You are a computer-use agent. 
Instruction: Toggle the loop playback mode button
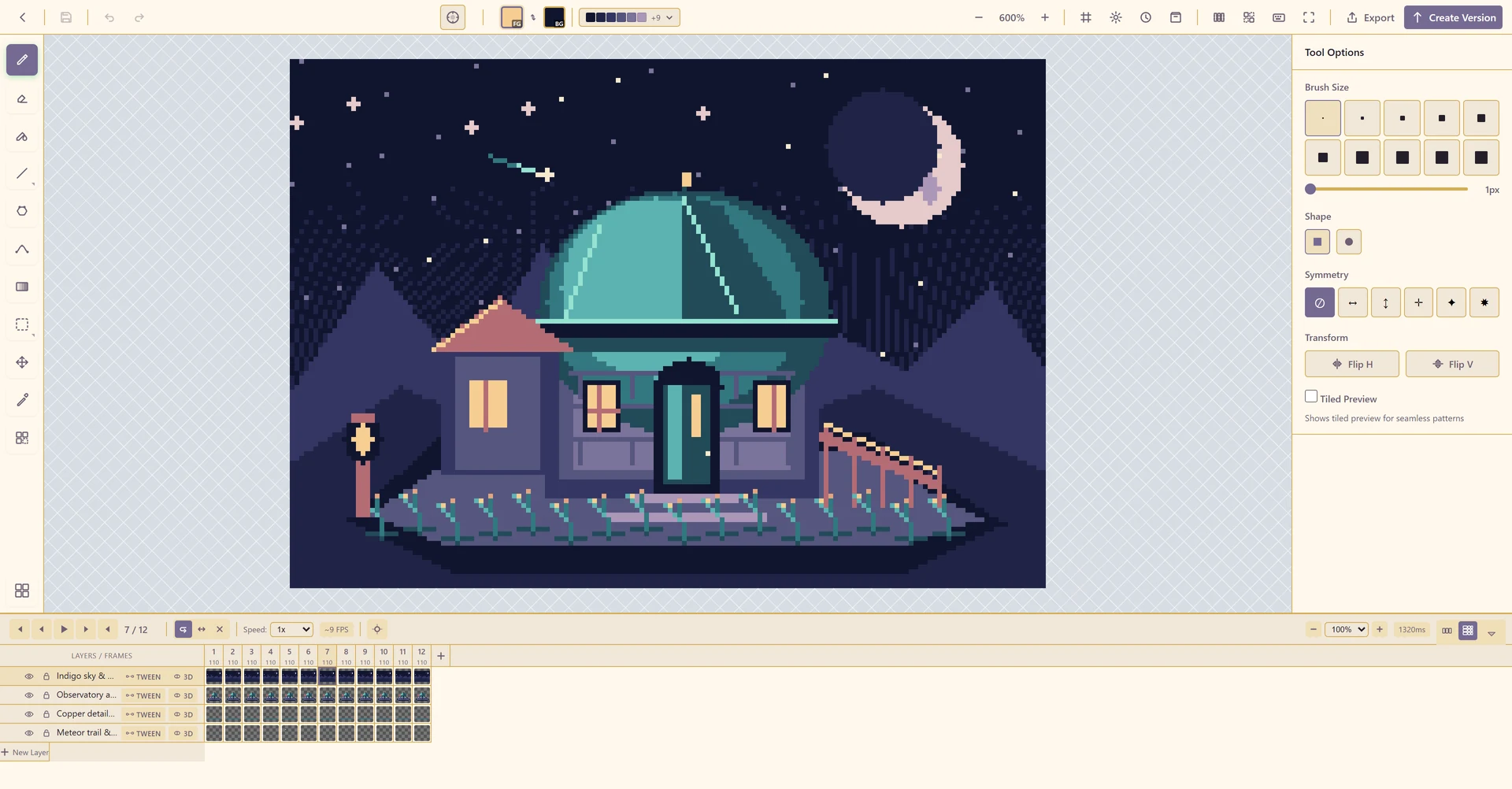[183, 629]
